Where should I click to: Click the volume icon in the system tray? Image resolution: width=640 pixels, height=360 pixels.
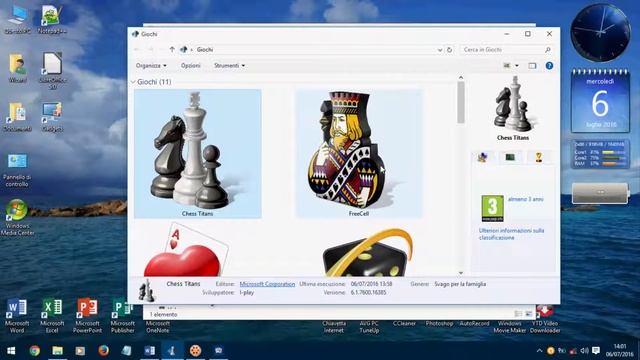tap(584, 351)
